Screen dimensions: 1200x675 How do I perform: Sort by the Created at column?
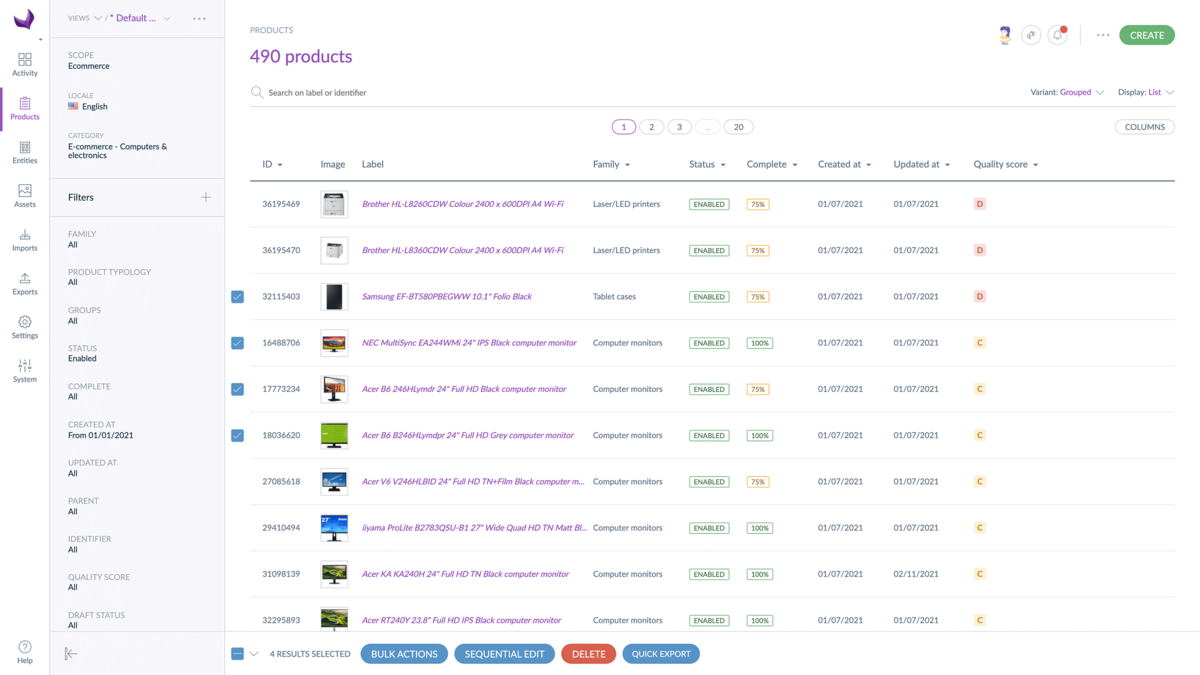[x=844, y=164]
